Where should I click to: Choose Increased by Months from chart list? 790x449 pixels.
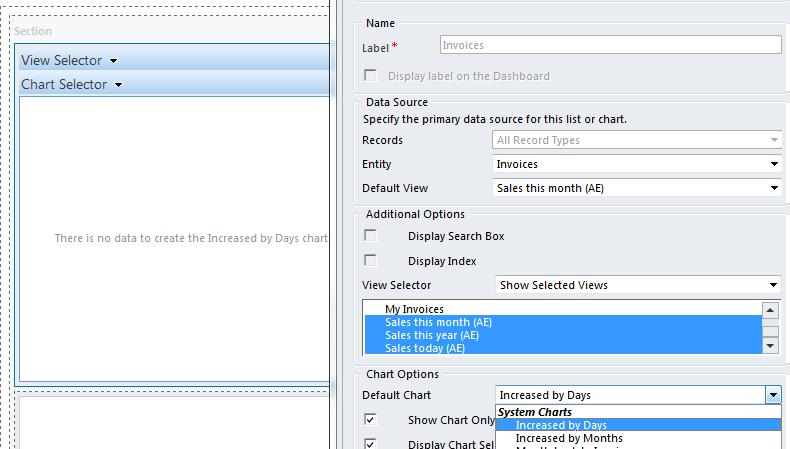pos(569,438)
